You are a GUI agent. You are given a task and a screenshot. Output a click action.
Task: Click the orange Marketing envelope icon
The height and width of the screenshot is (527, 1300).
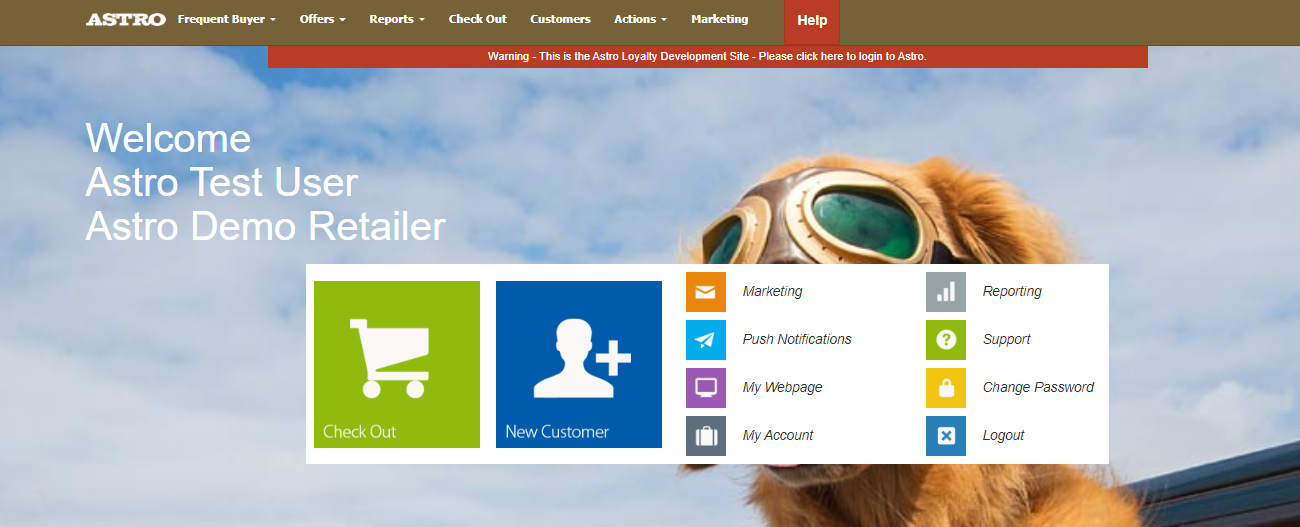pos(705,292)
